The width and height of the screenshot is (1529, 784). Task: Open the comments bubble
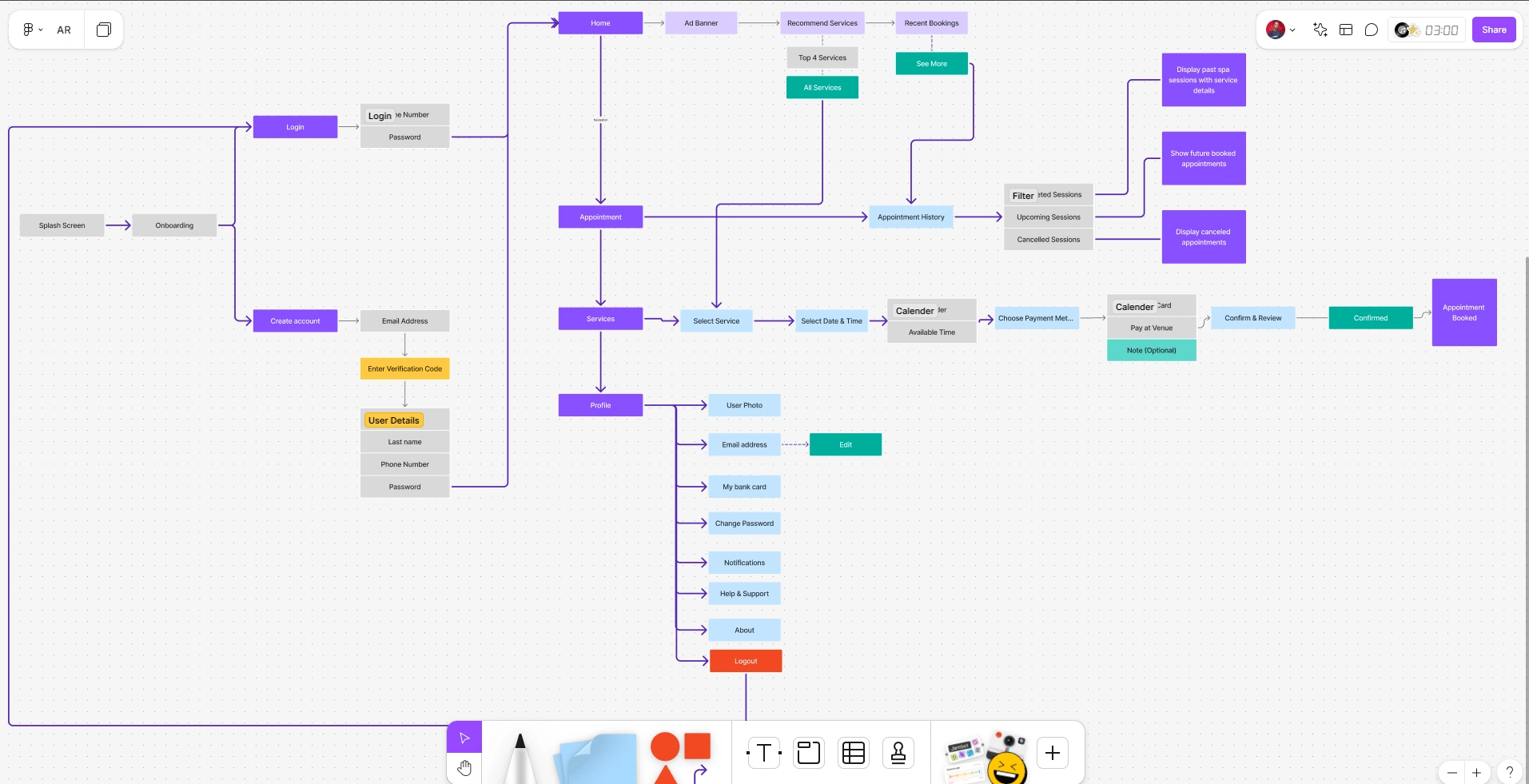point(1372,30)
